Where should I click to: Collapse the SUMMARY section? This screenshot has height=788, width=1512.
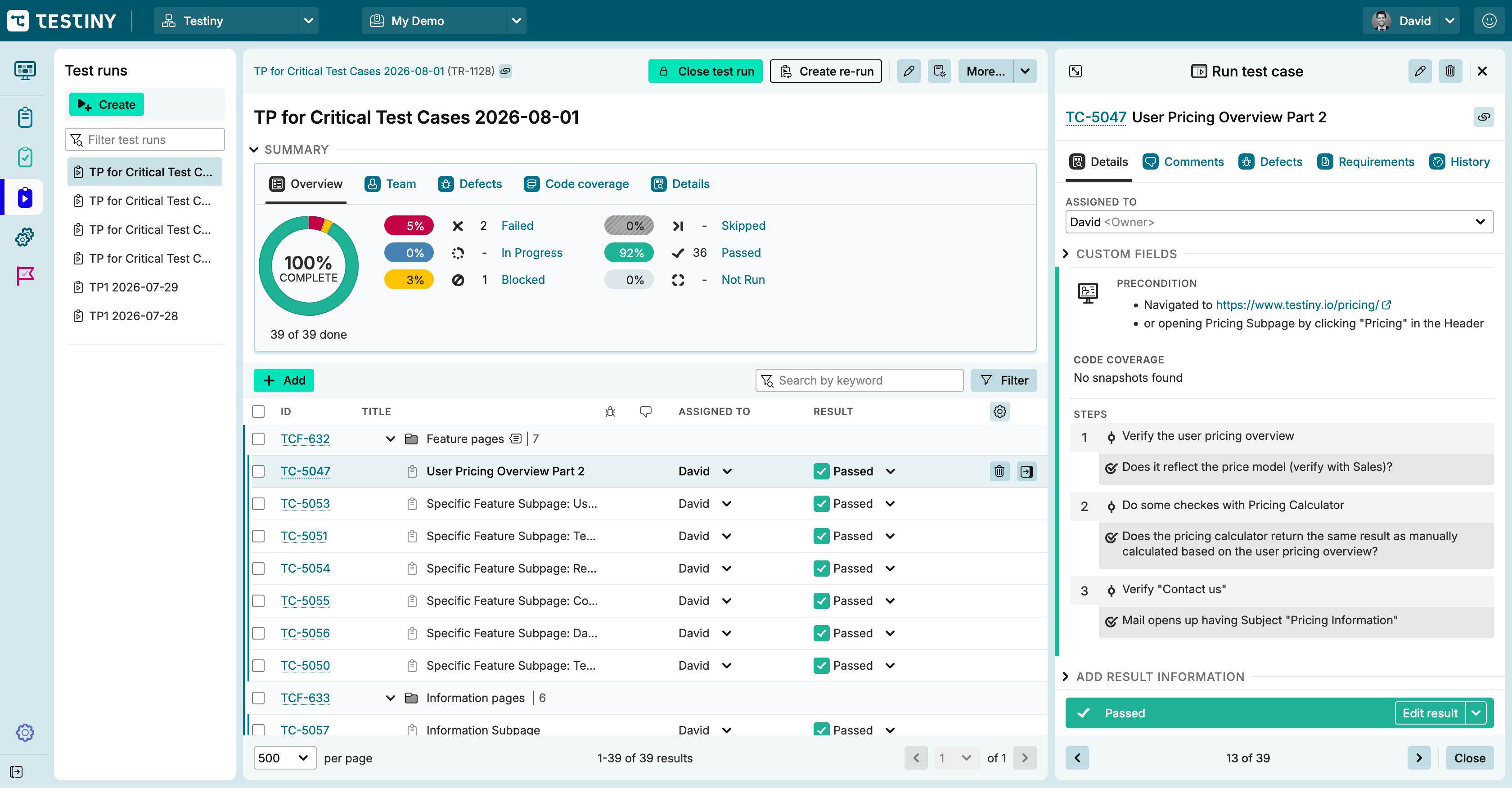coord(253,150)
